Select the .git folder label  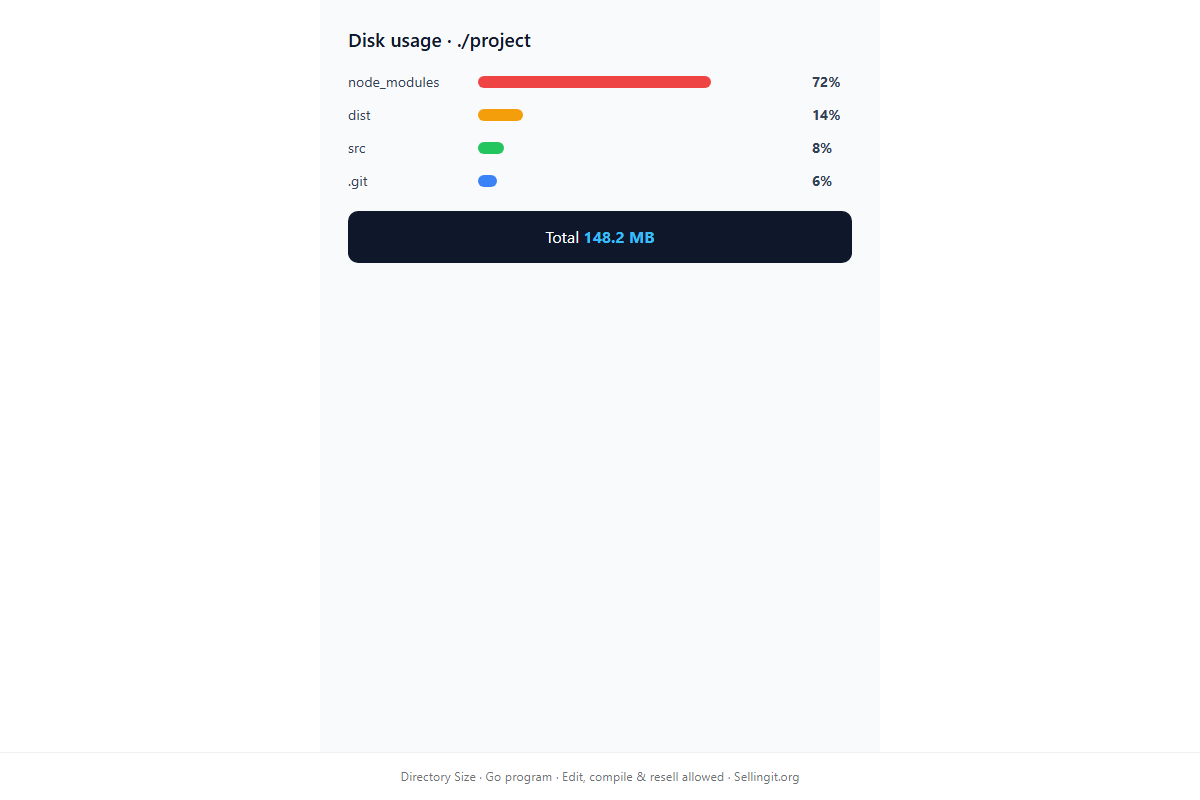click(358, 181)
